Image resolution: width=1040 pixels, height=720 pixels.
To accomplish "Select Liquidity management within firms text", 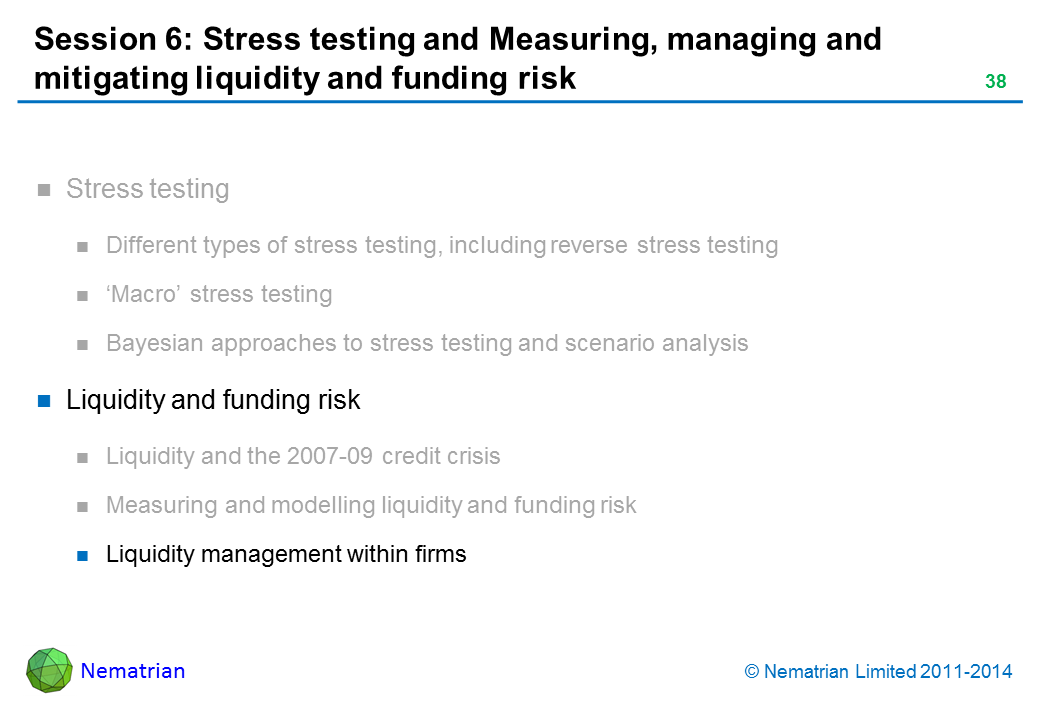I will [x=285, y=553].
